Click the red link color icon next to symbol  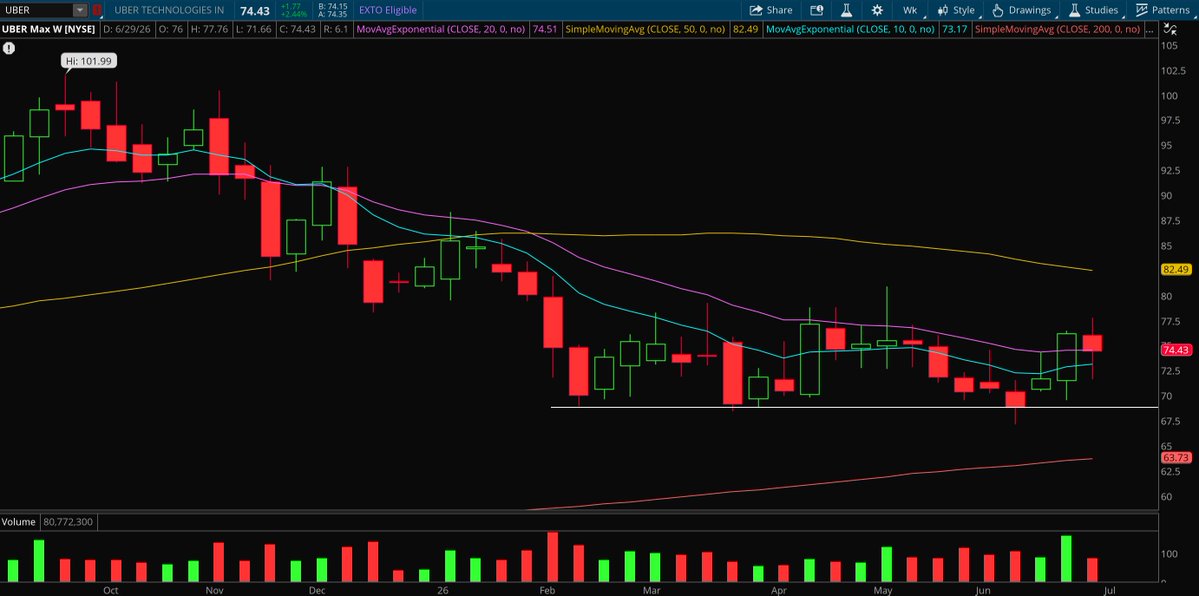97,10
